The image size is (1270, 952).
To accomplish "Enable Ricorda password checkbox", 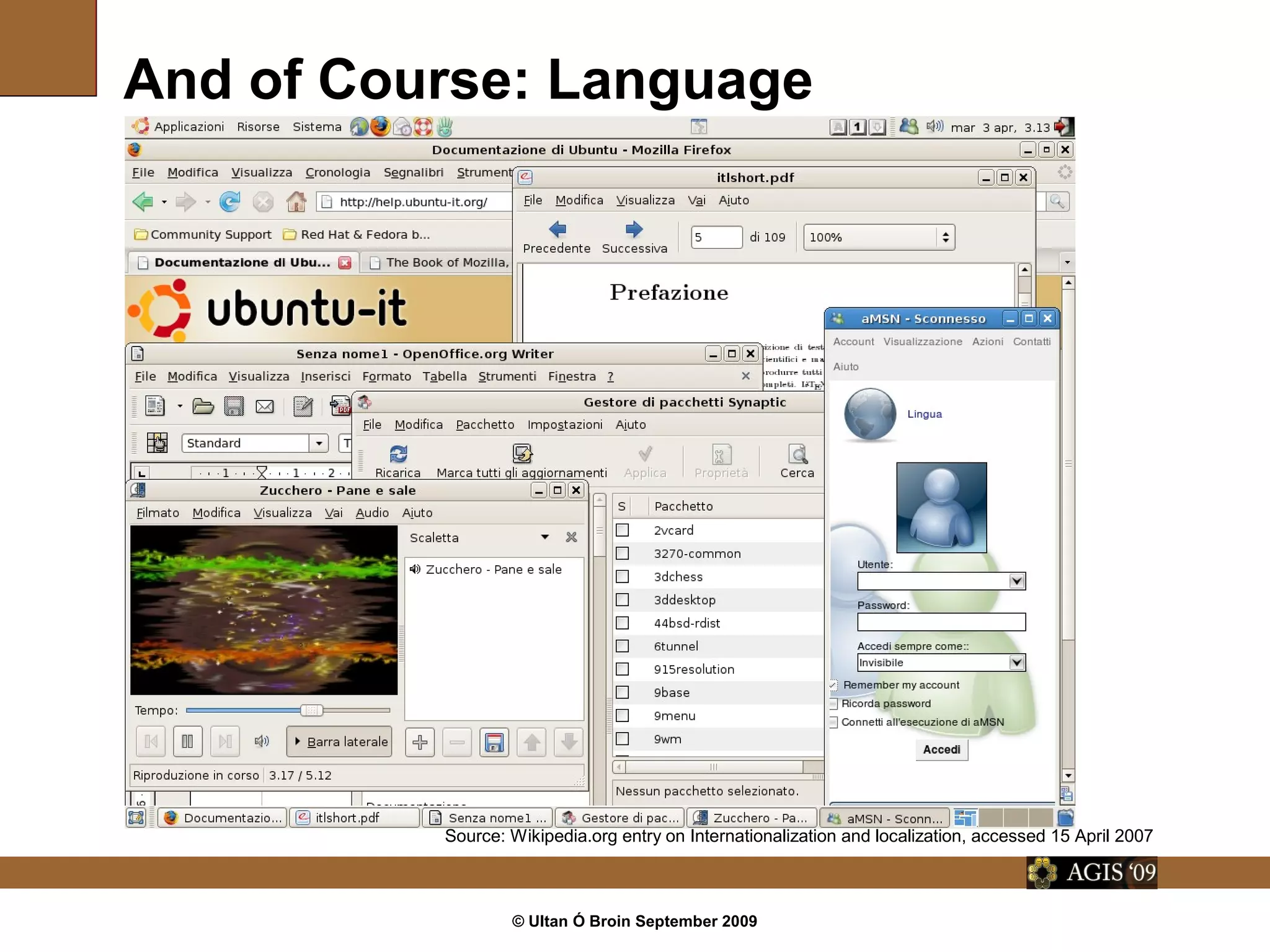I will coord(834,704).
